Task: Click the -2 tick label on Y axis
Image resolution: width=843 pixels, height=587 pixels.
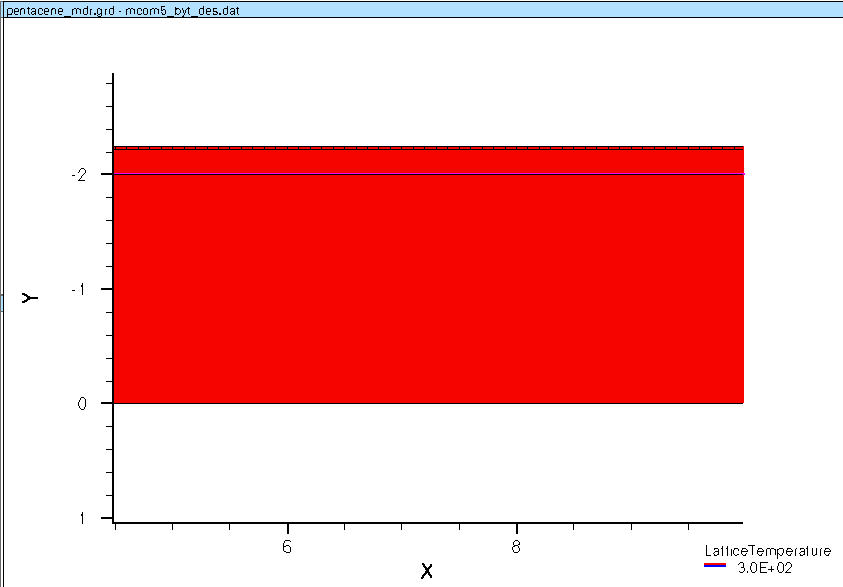Action: tap(78, 174)
